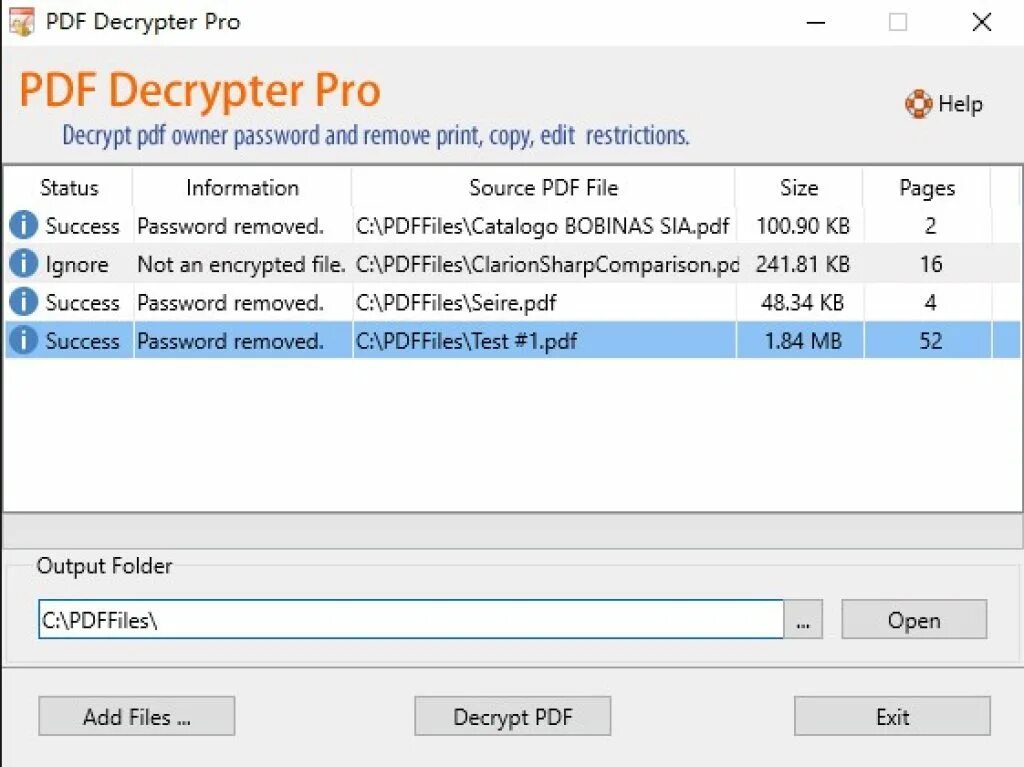Select the ClarionSharpComparison file row
The image size is (1024, 767).
[546, 264]
